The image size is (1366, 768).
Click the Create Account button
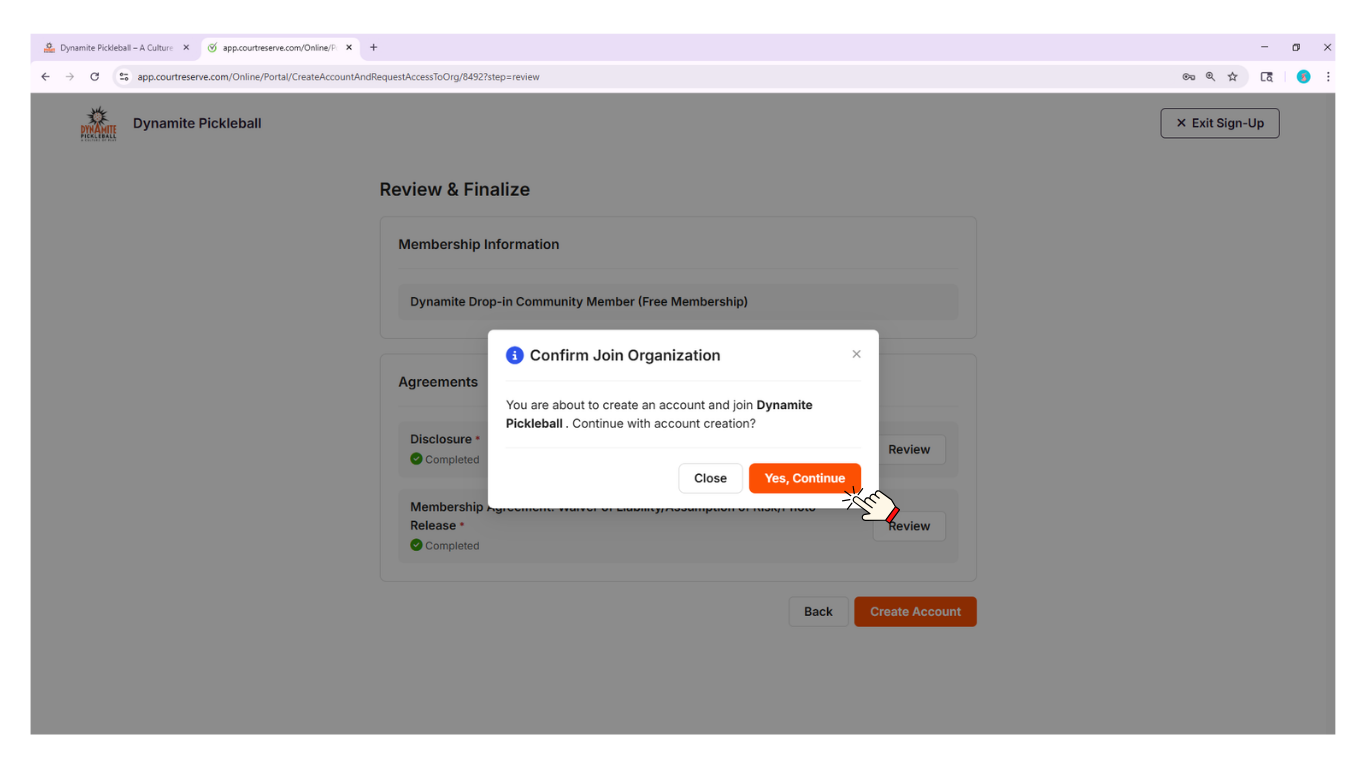coord(914,612)
